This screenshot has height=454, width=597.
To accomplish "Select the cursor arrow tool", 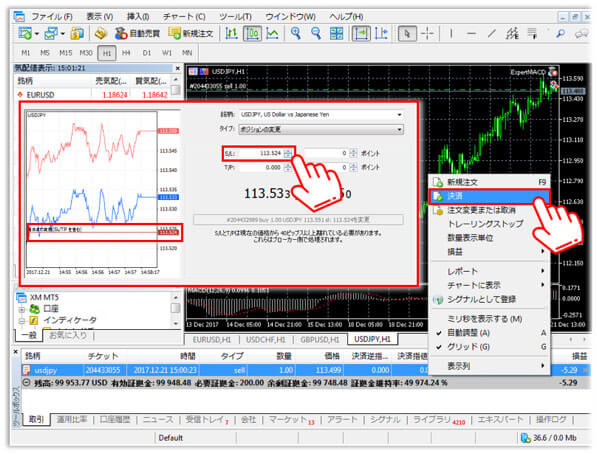I will 407,34.
